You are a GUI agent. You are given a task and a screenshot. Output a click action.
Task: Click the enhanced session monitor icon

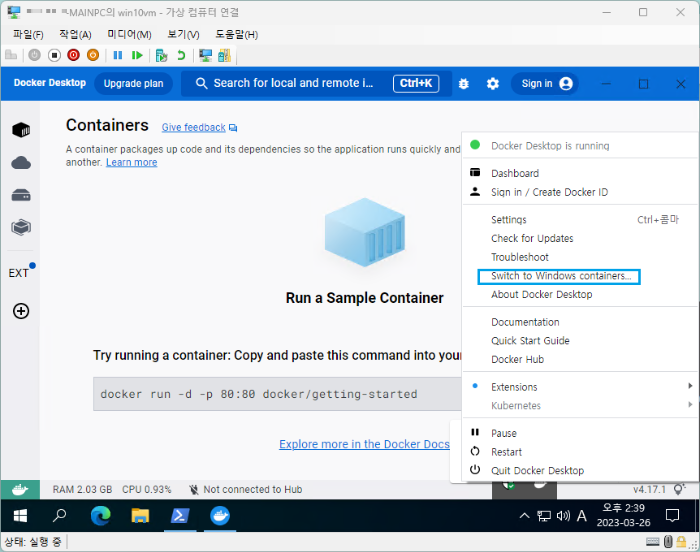point(205,55)
